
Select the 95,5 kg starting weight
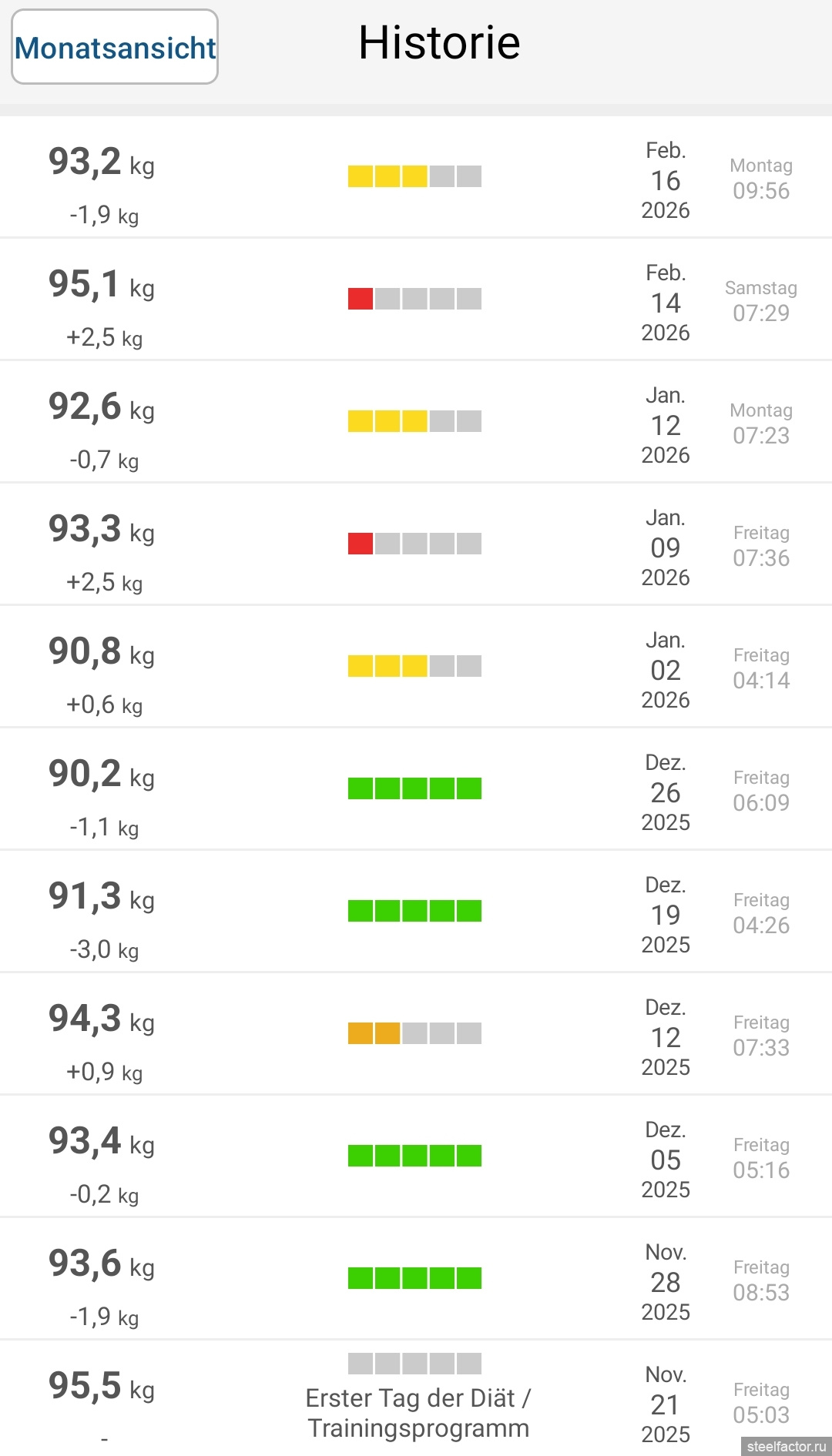pos(101,1387)
